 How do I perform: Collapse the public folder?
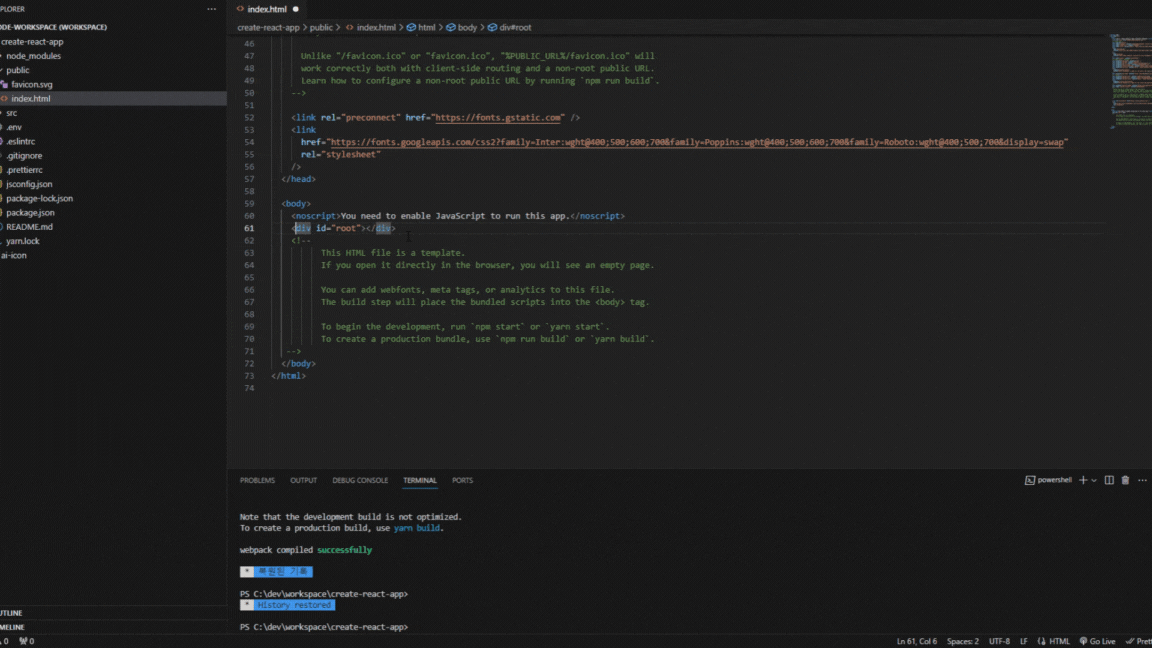18,71
